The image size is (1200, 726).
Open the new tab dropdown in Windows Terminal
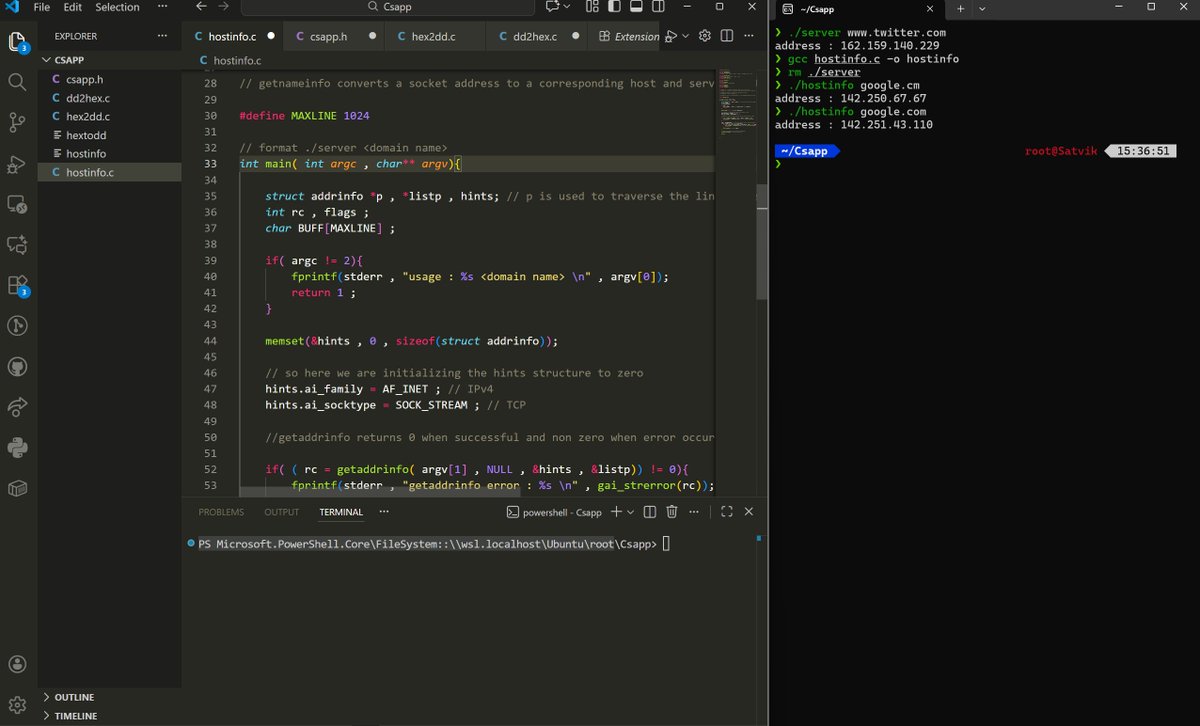982,8
